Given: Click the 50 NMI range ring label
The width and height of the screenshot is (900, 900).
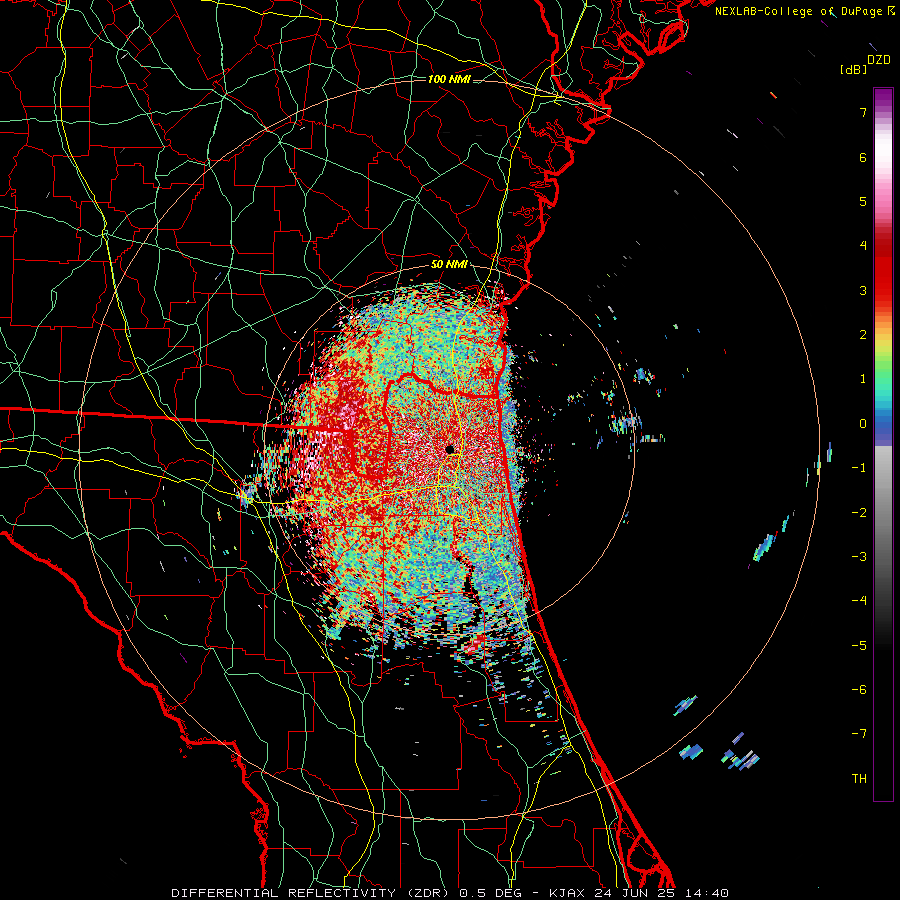Looking at the screenshot, I should click(449, 265).
